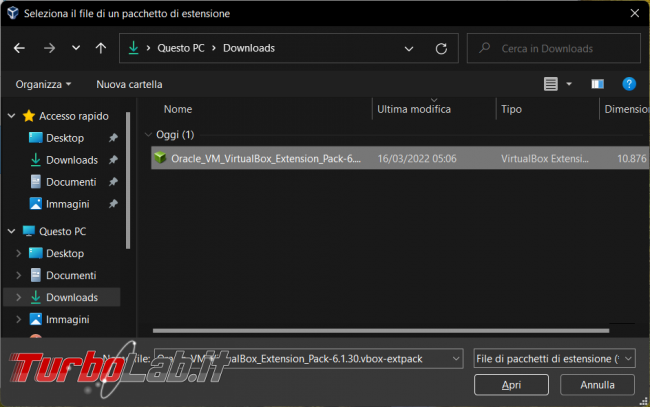The height and width of the screenshot is (407, 650).
Task: Open pinned Immagini under Accesso rapido
Action: pyautogui.click(x=68, y=204)
